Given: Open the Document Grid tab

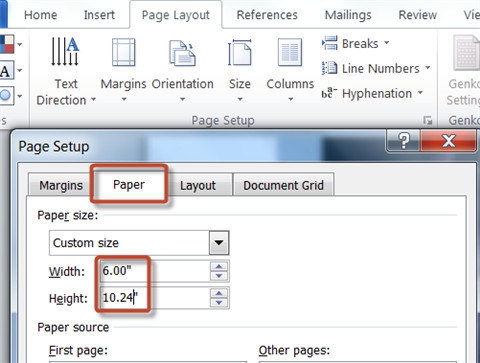Looking at the screenshot, I should (x=283, y=185).
